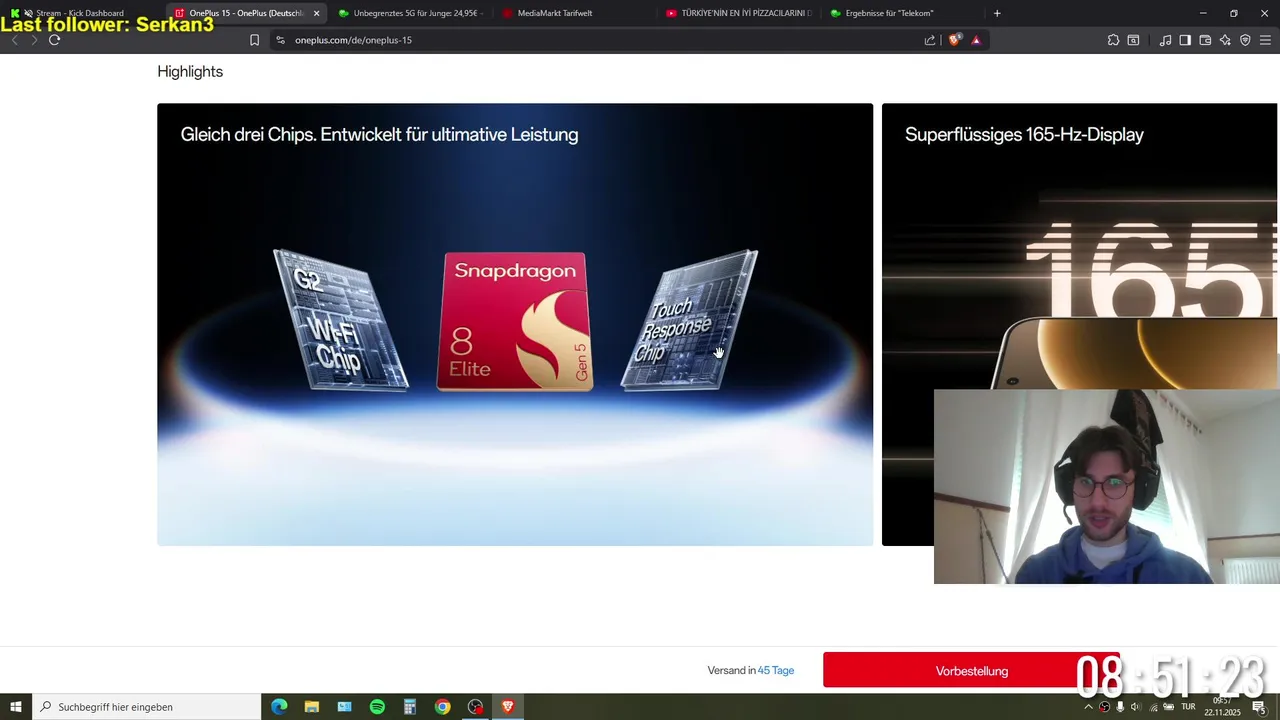Open the extensions puzzle icon
This screenshot has height=720, width=1280.
tap(1113, 40)
